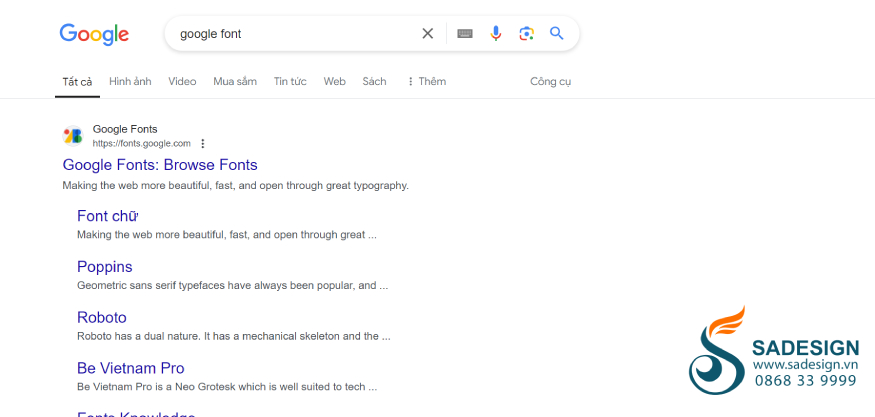Image resolution: width=875 pixels, height=417 pixels.
Task: Open the three-dot menu beside fonts.google.com
Action: click(203, 143)
